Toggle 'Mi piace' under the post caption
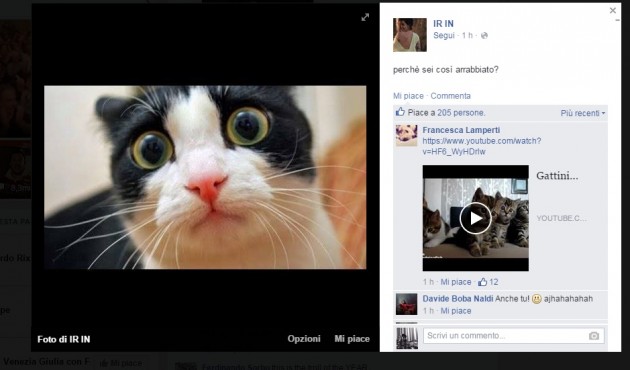 tap(408, 96)
